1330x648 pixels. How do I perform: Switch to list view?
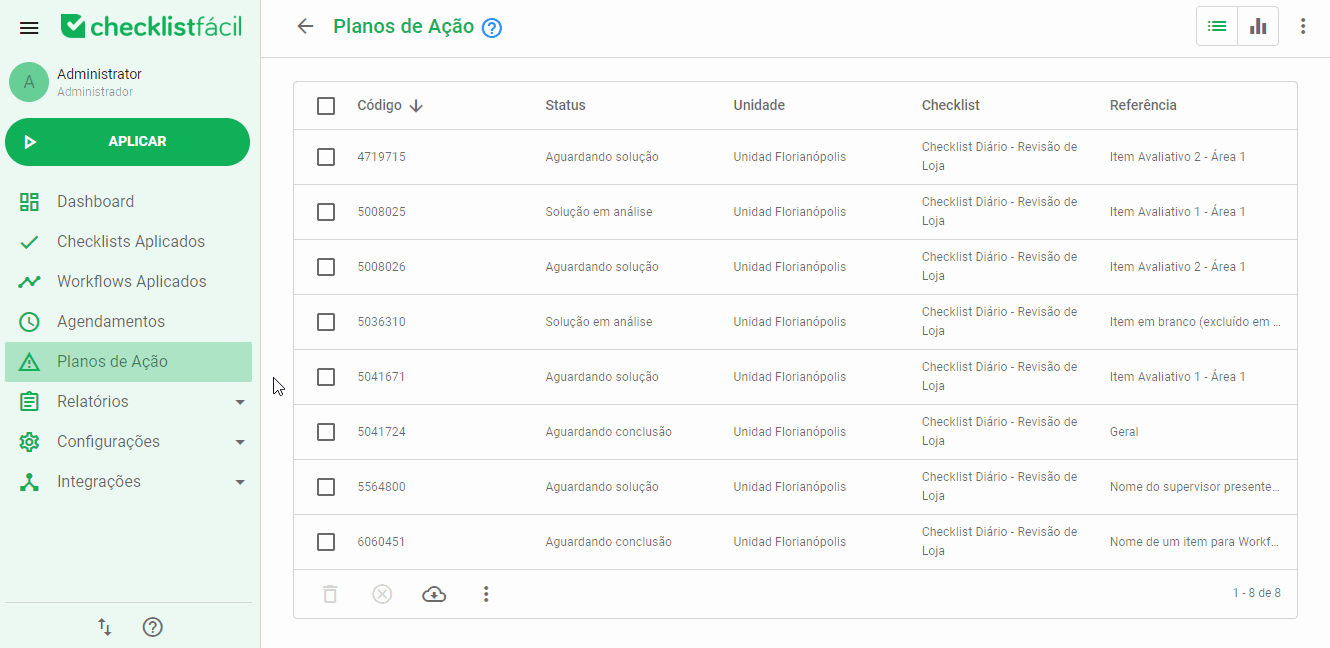click(1217, 26)
